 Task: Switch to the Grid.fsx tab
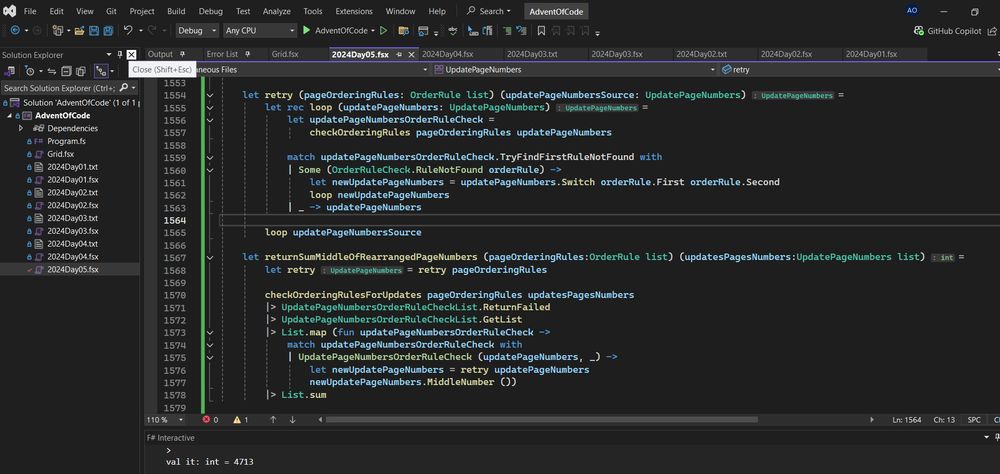[x=284, y=54]
